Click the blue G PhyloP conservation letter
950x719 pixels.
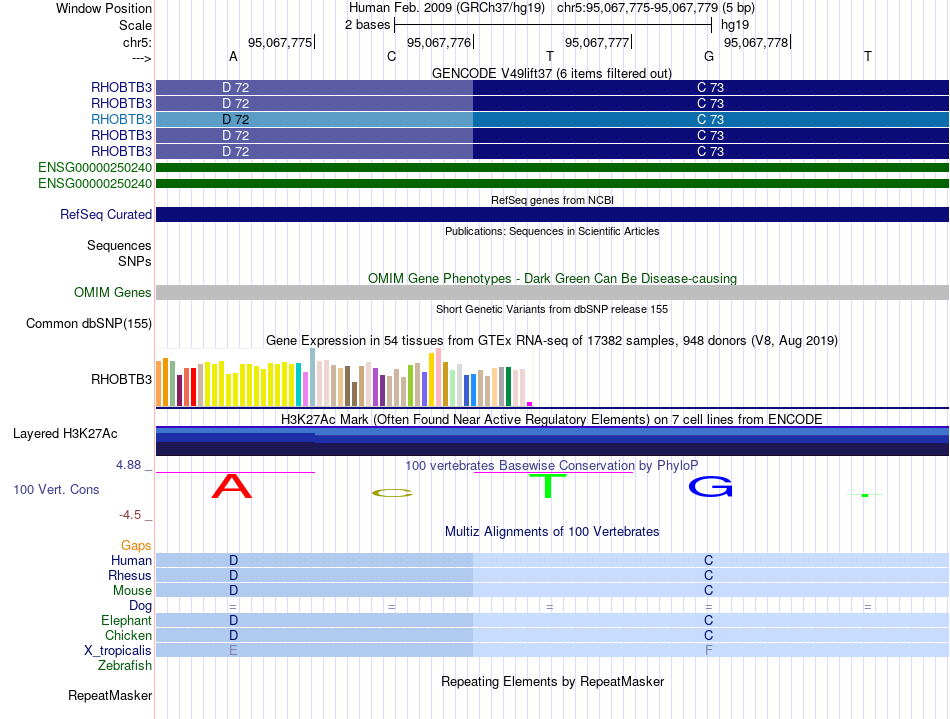coord(710,486)
